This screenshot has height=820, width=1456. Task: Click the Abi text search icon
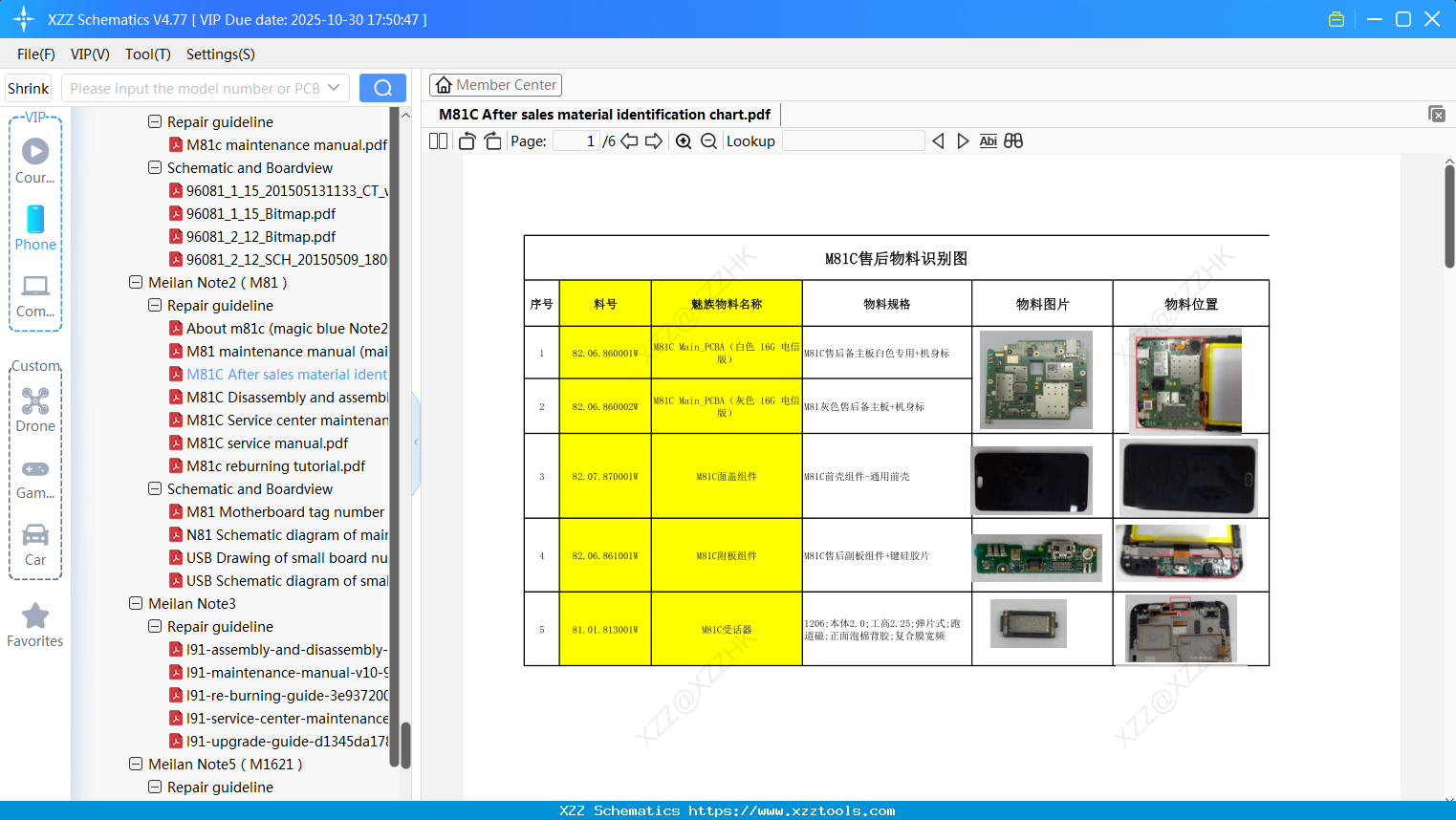click(988, 140)
